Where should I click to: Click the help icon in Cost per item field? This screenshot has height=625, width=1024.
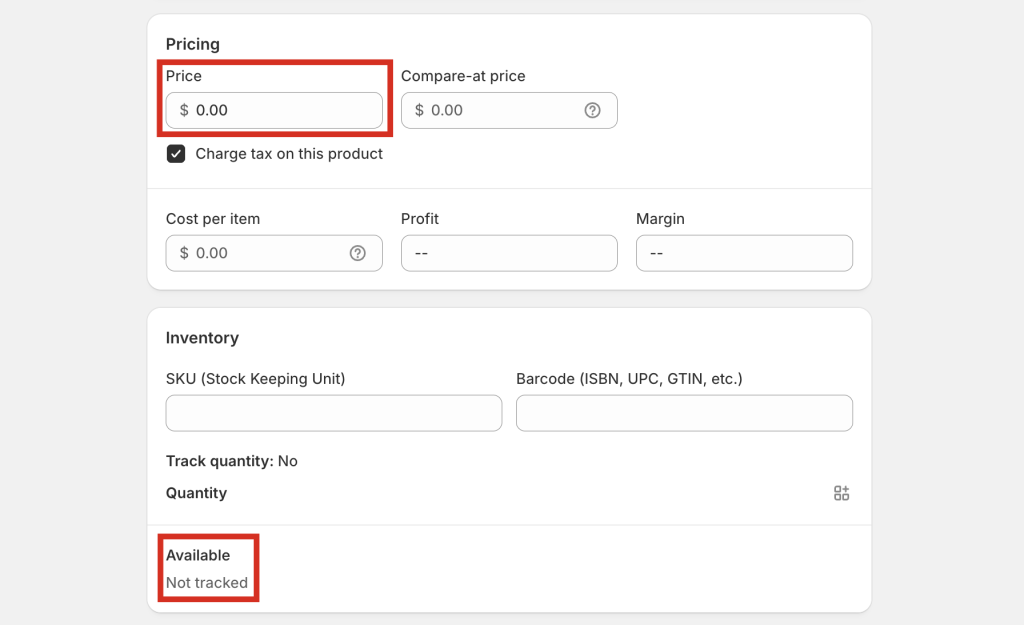[357, 253]
